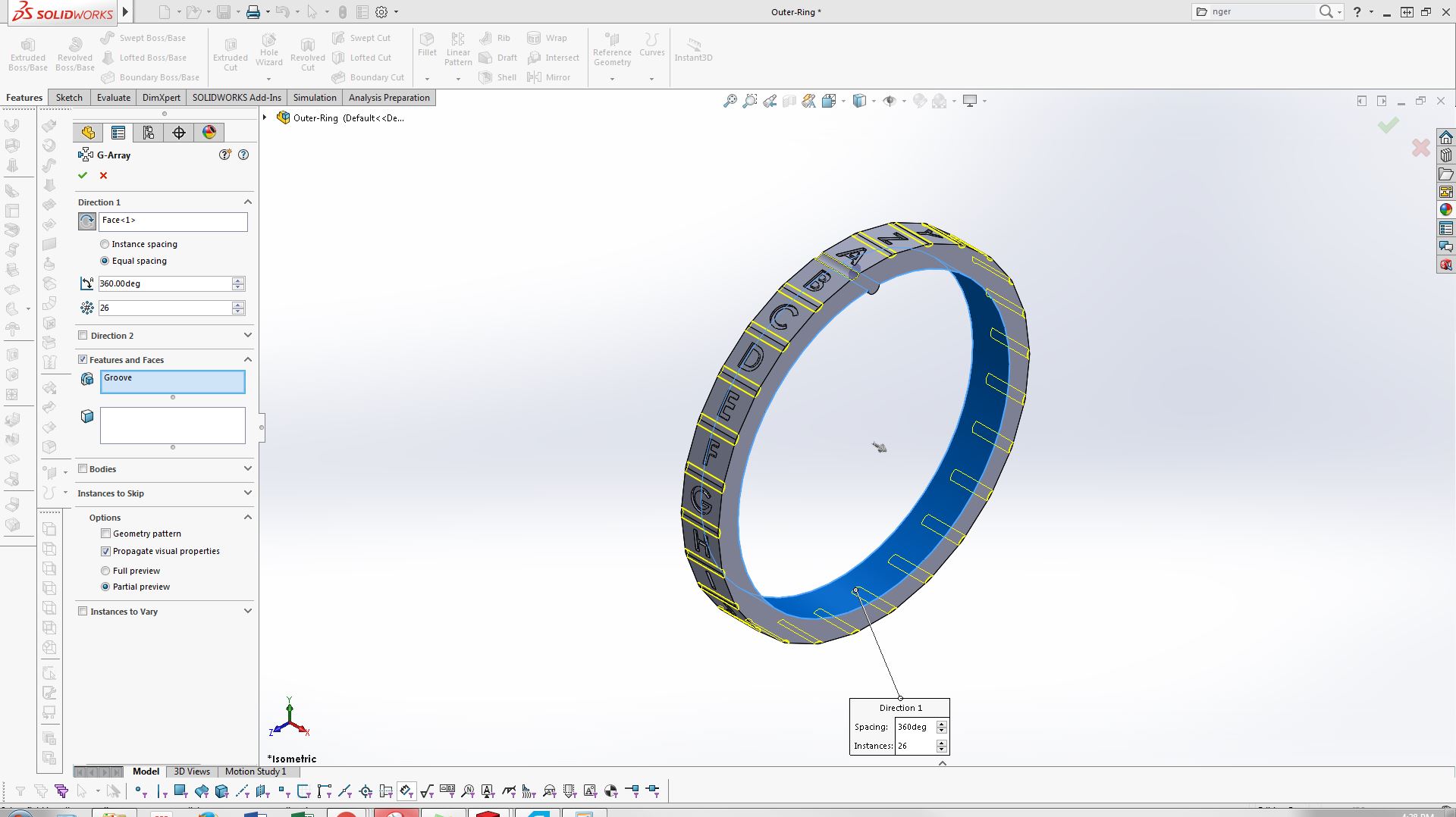Collapse the Options section

[x=247, y=517]
